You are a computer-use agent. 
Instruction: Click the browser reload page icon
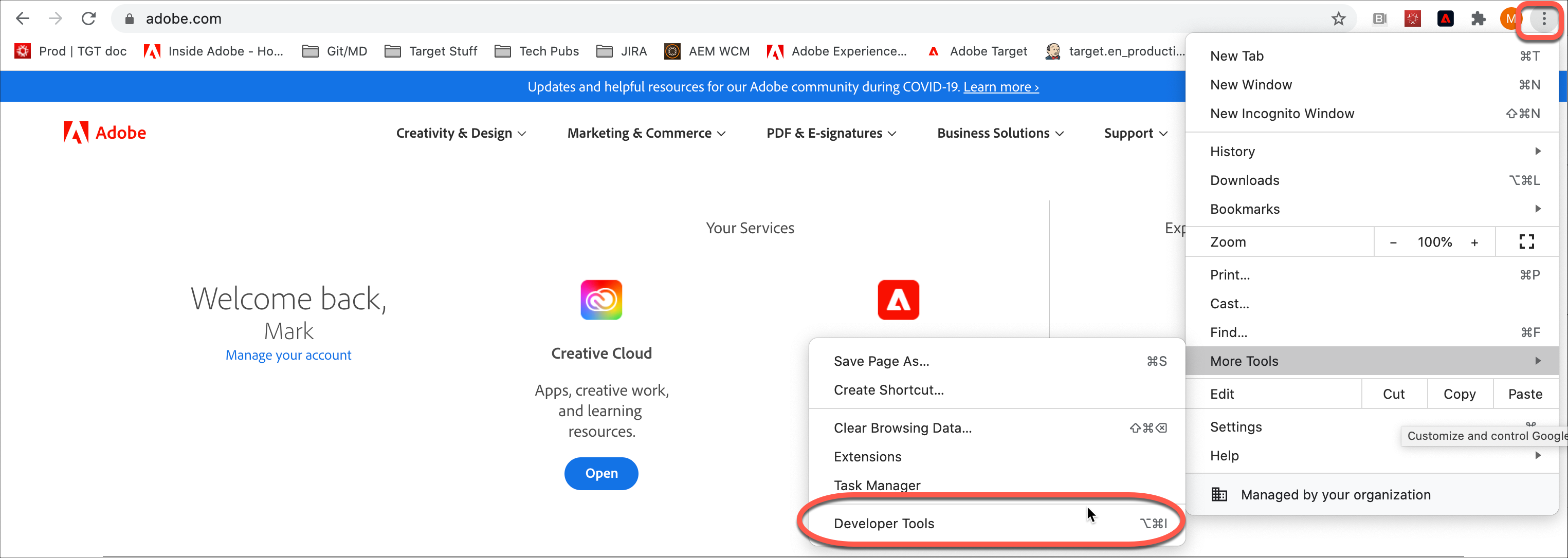89,18
